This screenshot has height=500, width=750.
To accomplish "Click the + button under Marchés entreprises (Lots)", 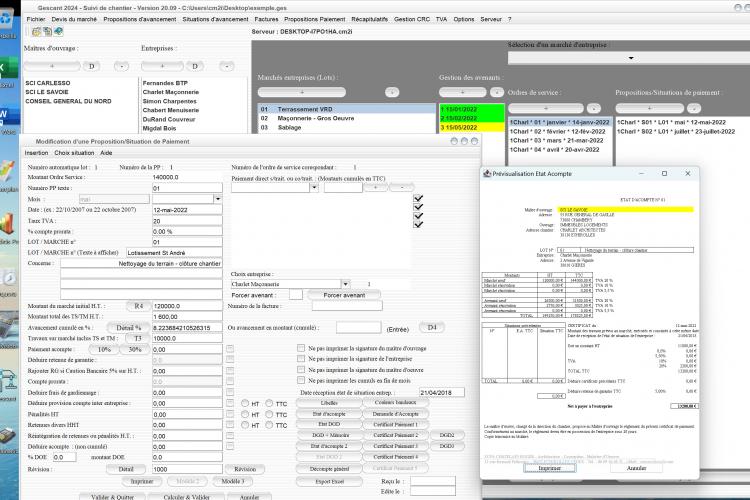I will [302, 92].
